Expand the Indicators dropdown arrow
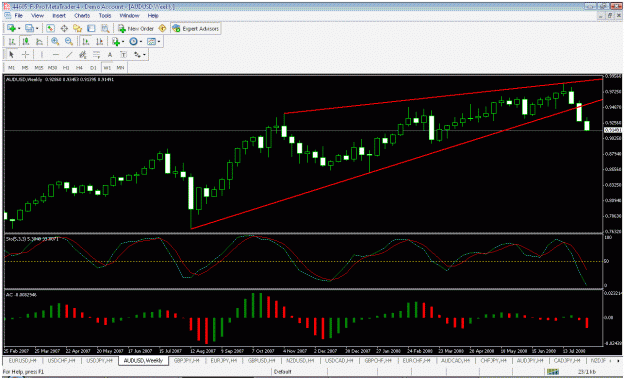The height and width of the screenshot is (378, 625). click(x=123, y=41)
